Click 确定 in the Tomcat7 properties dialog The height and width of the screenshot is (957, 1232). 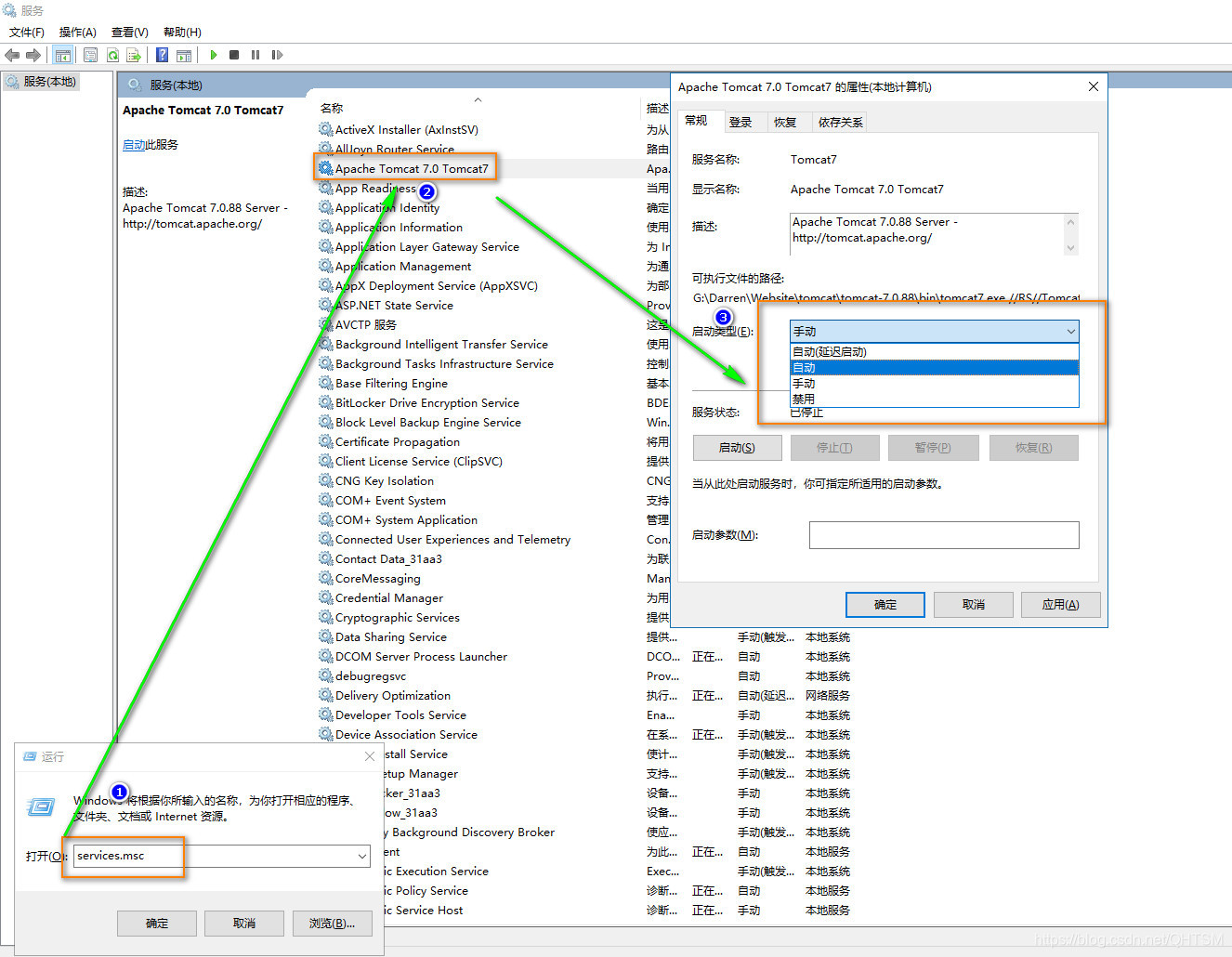click(x=885, y=605)
